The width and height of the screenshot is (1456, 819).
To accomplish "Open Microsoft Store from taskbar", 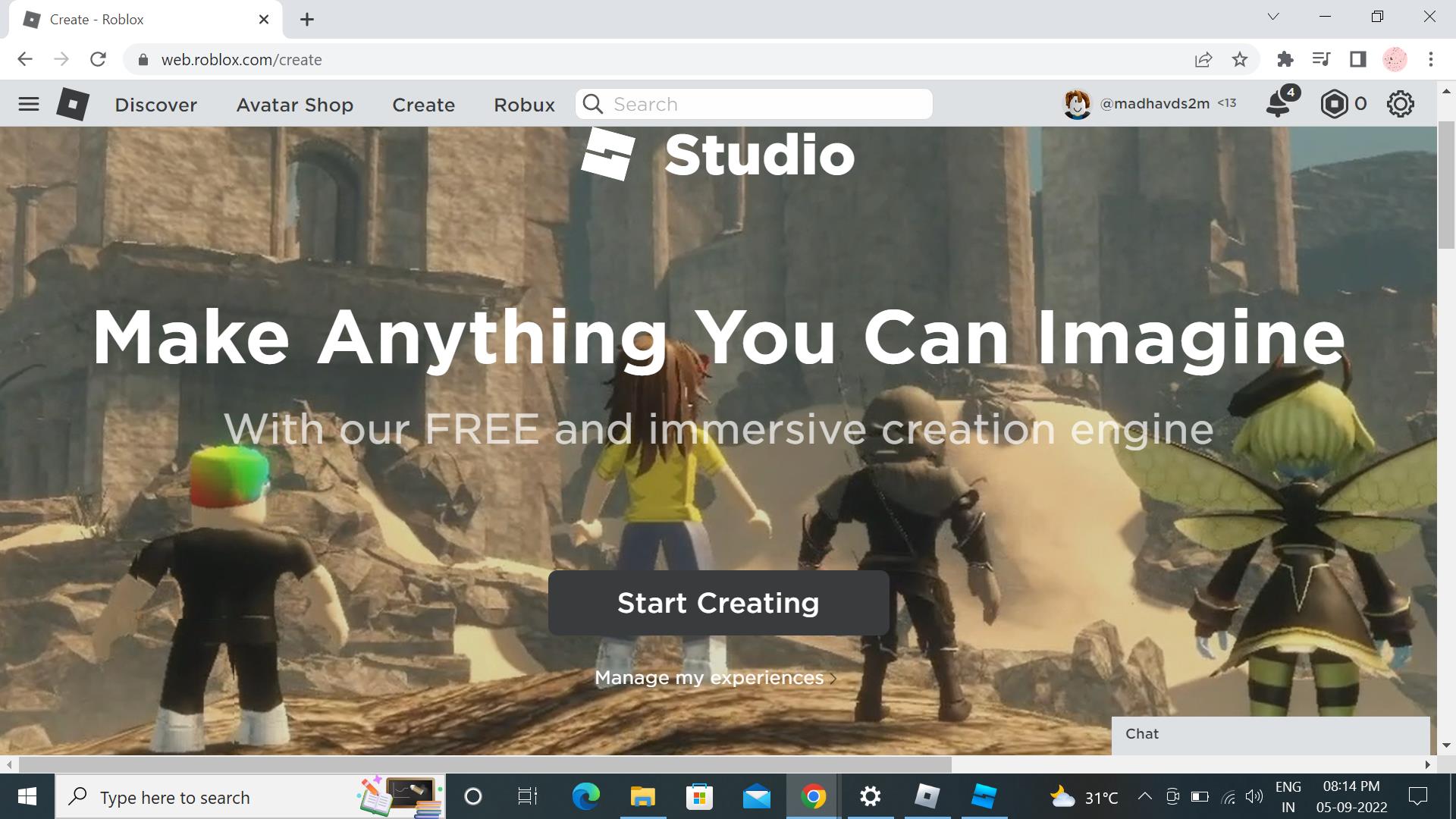I will pos(699,797).
